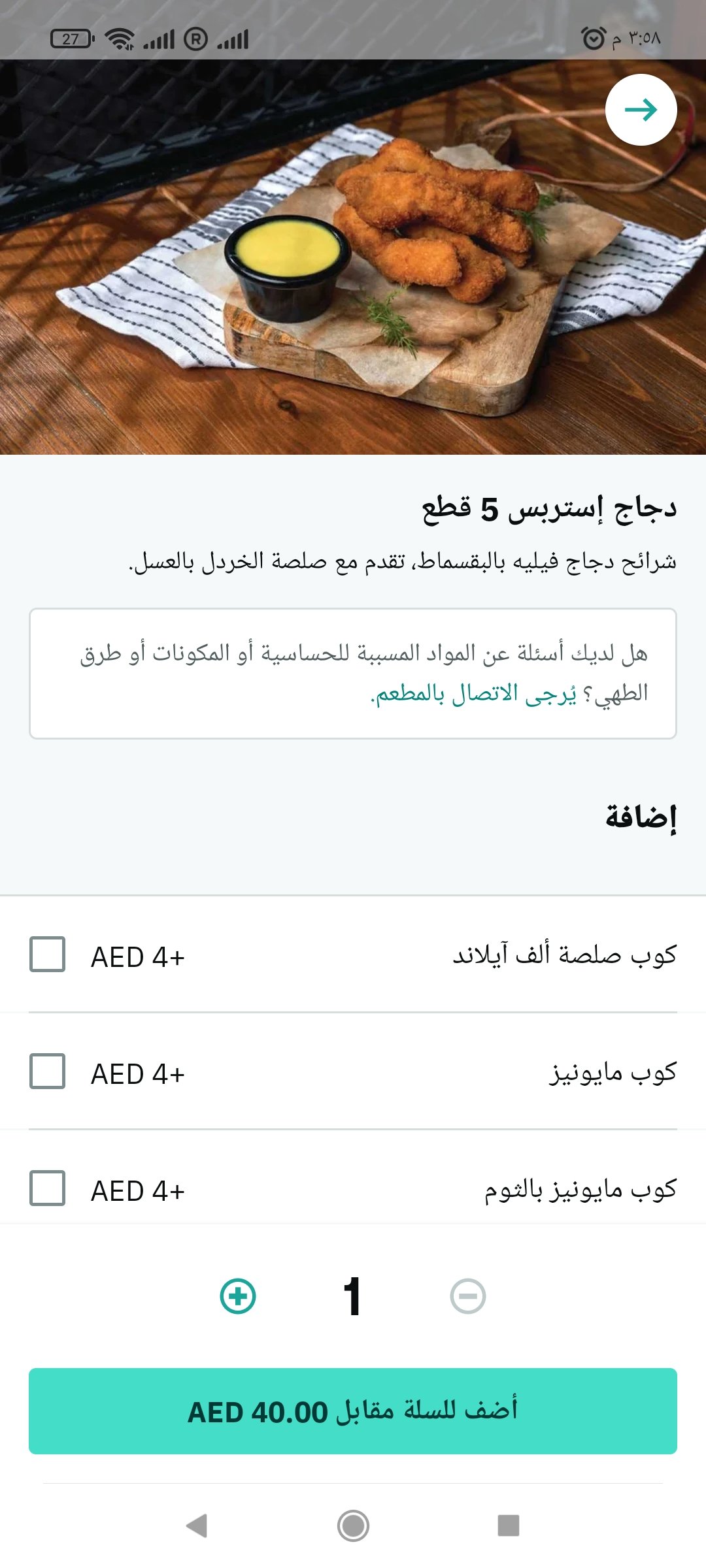Image resolution: width=706 pixels, height=1568 pixels.
Task: Decrease quantity with the minus icon
Action: point(468,1296)
